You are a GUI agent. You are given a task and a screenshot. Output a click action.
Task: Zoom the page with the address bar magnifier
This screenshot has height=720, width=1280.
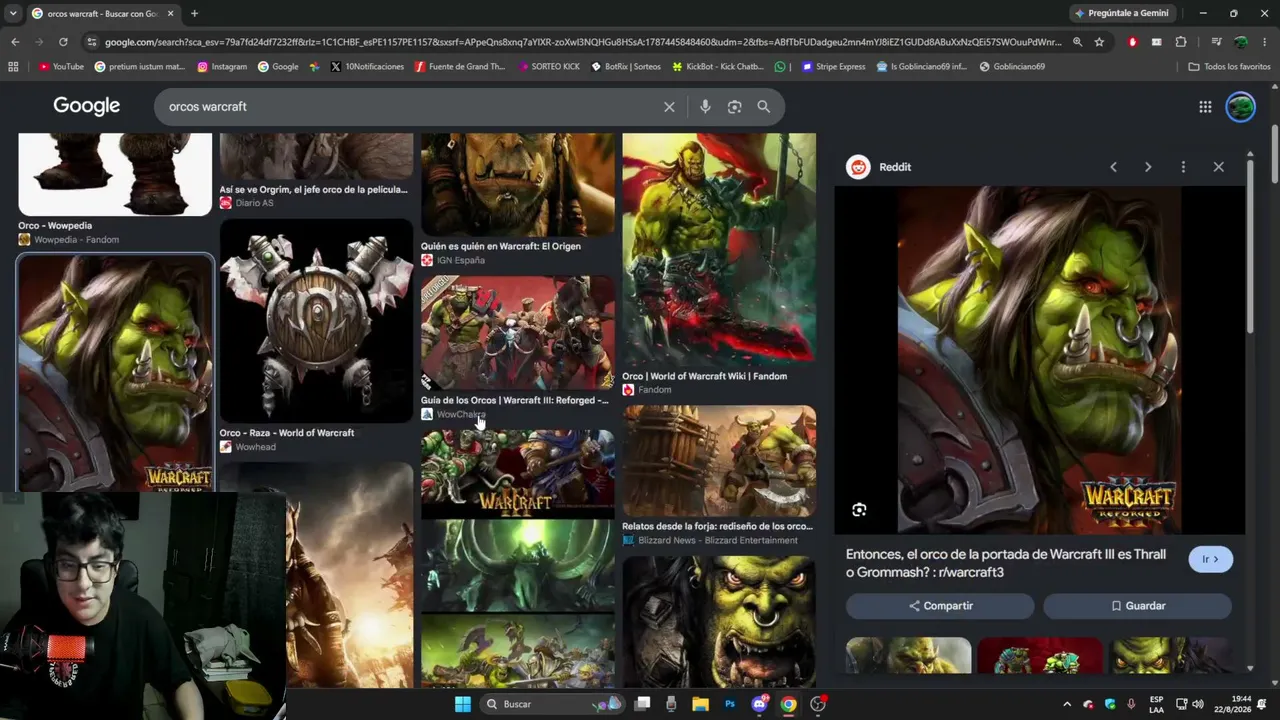pyautogui.click(x=1077, y=42)
